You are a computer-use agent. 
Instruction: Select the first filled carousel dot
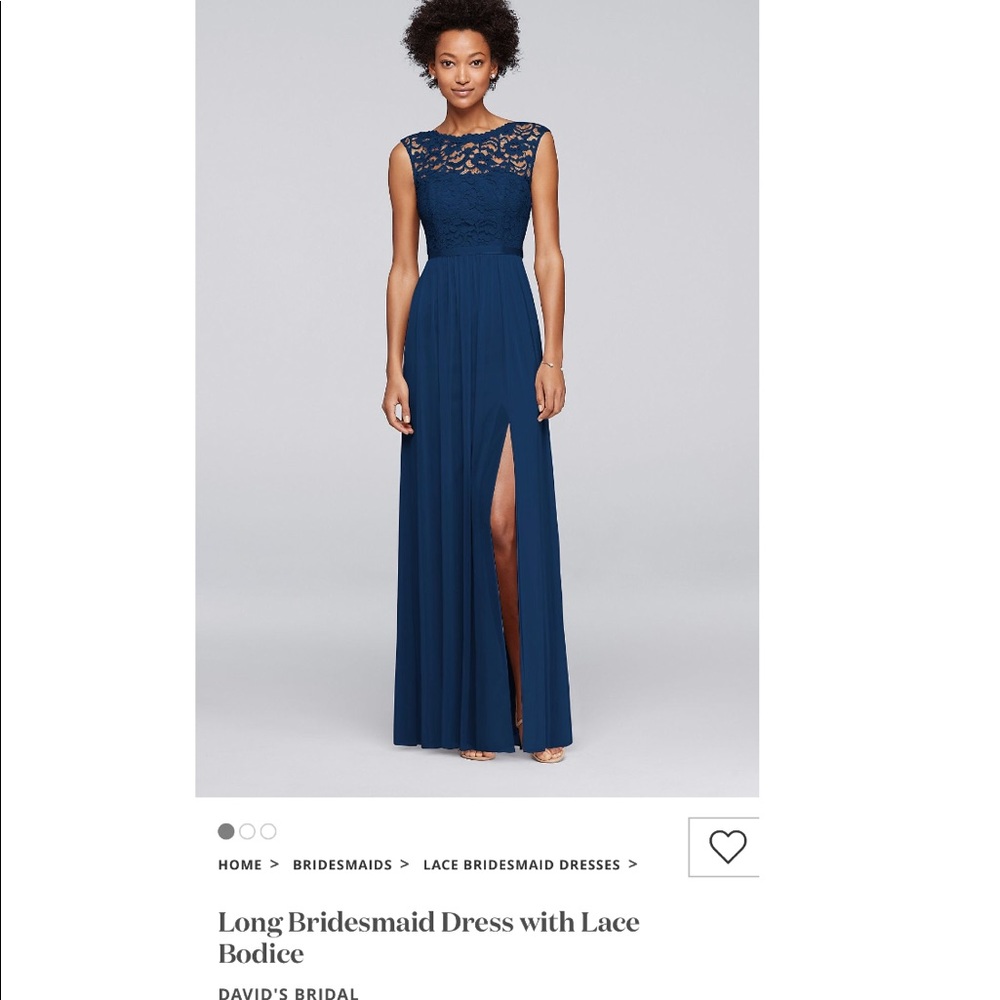coord(226,831)
